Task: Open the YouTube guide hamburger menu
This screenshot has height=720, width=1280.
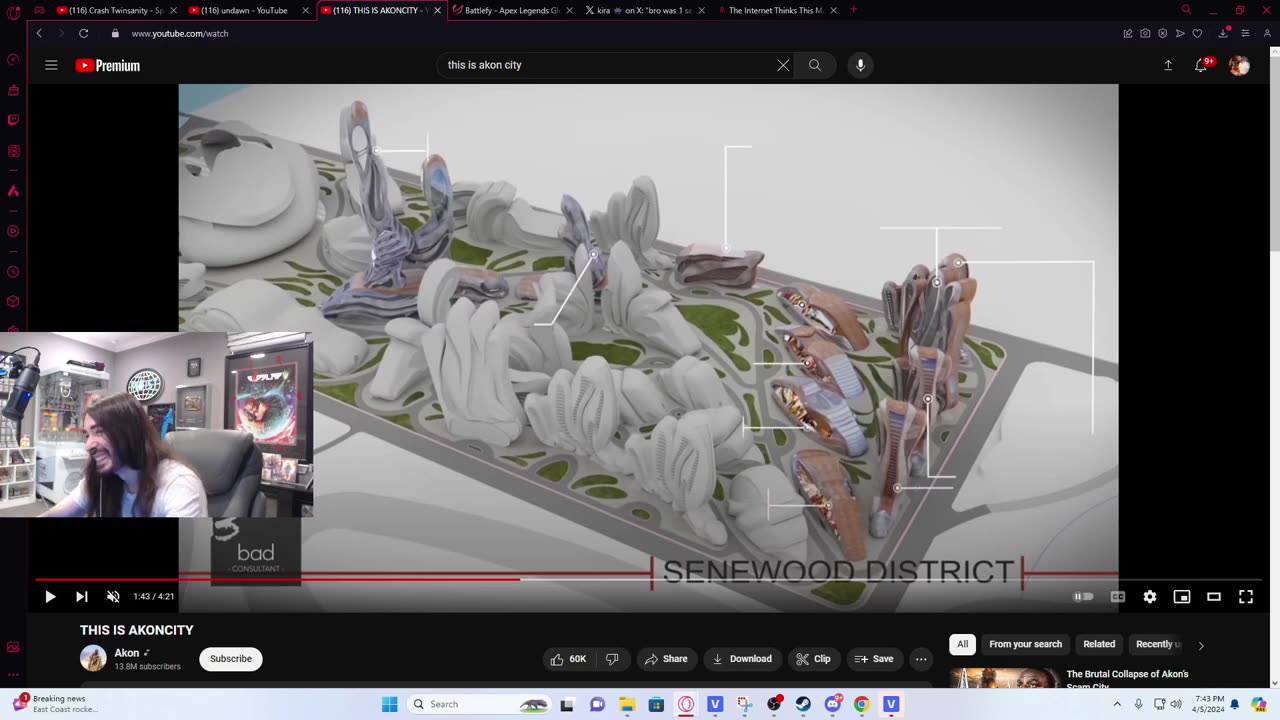Action: click(51, 65)
